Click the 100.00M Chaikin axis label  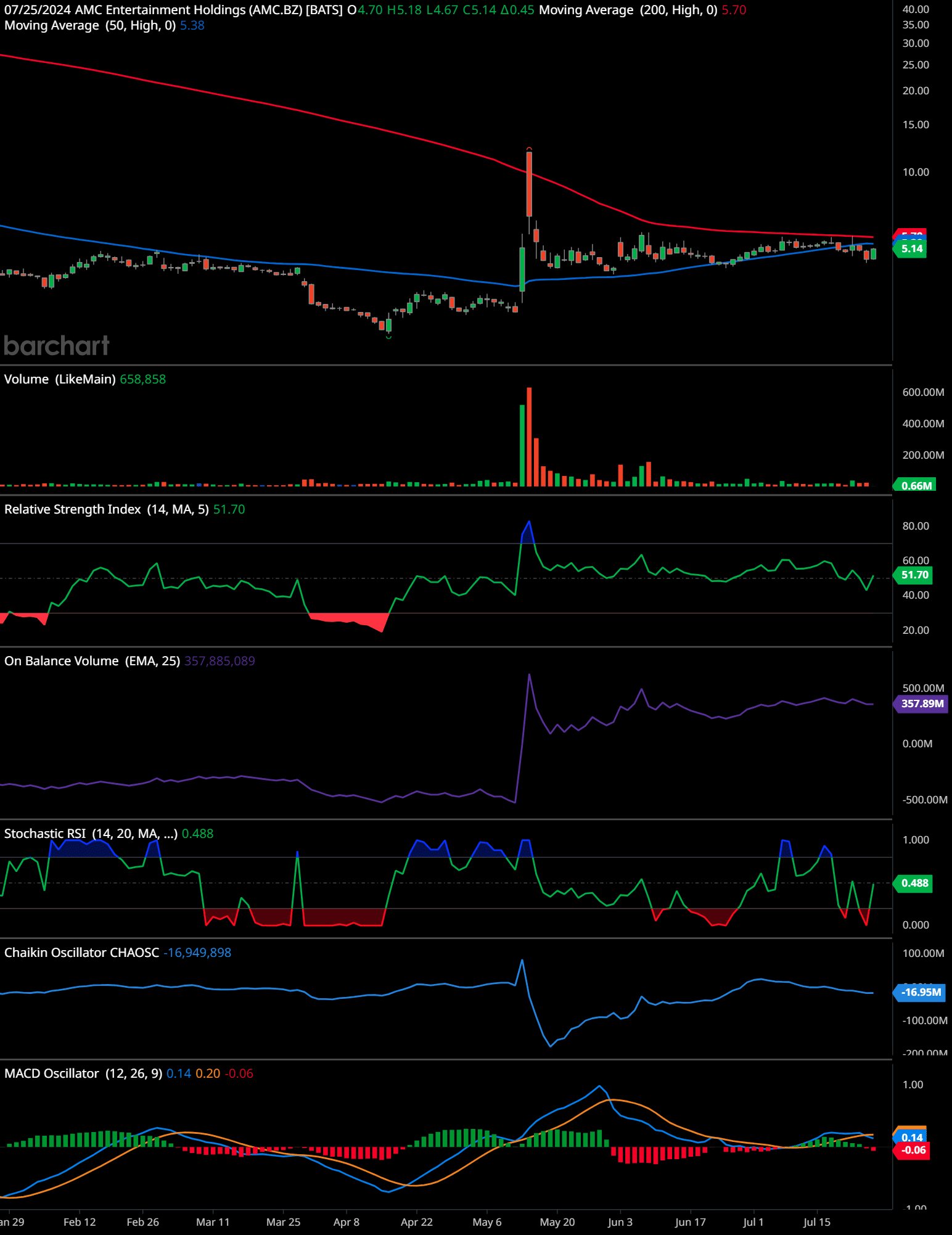(x=923, y=953)
